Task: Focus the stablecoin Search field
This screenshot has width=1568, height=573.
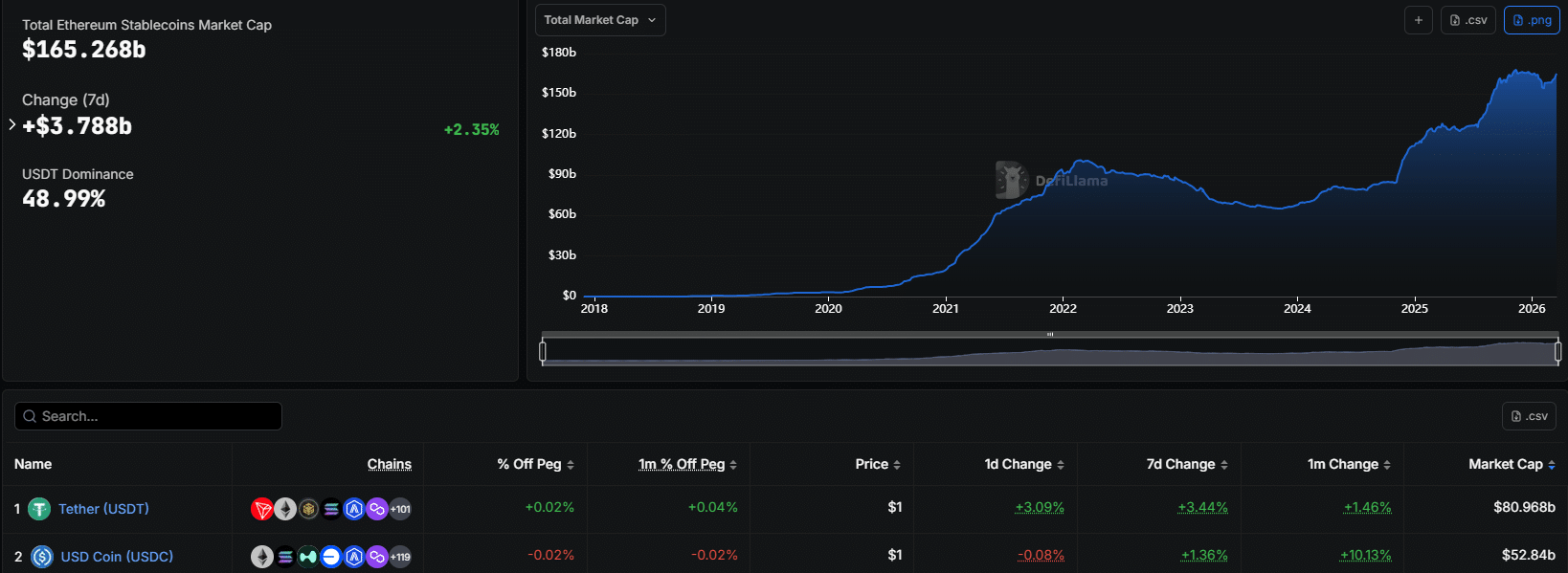Action: click(148, 416)
